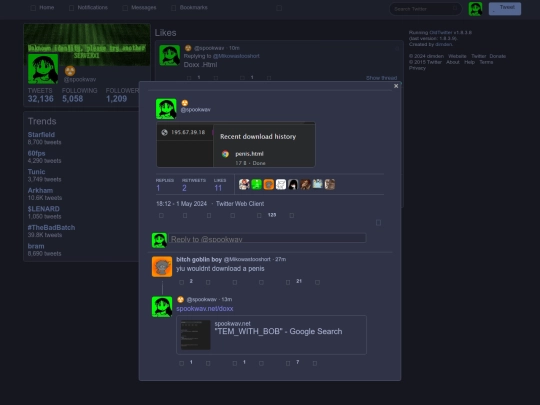Close the tweet detail popup

396,86
